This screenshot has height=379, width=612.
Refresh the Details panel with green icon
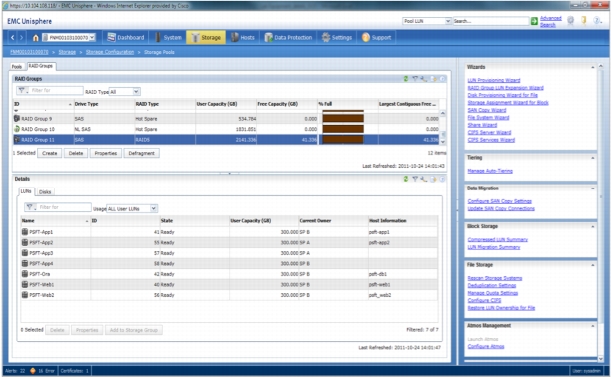(x=406, y=179)
